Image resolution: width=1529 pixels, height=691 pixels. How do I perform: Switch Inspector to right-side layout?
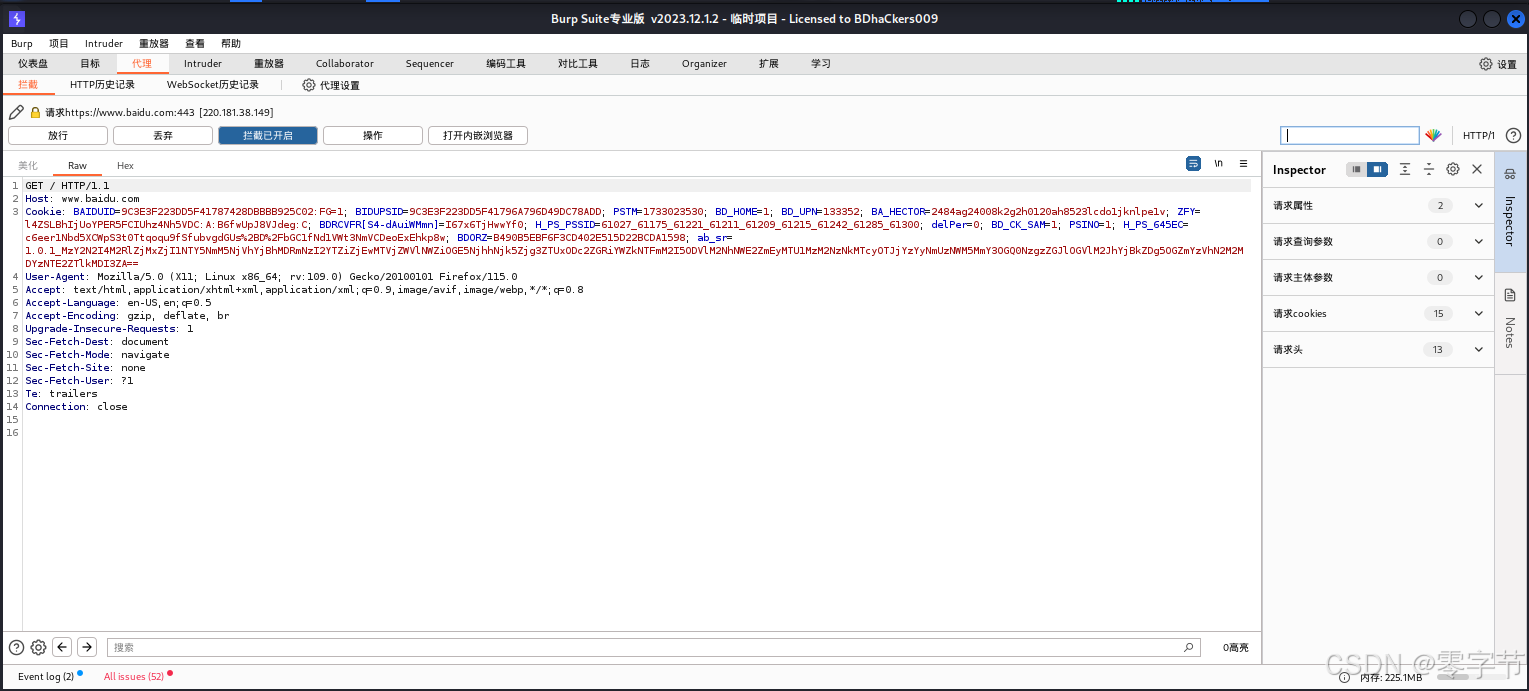pyautogui.click(x=1378, y=170)
